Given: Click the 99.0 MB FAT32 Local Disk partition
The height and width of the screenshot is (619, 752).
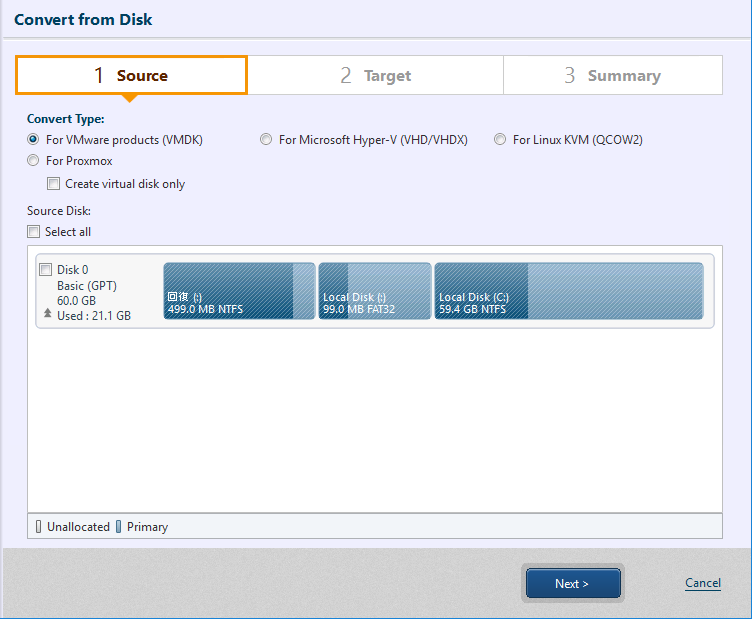Looking at the screenshot, I should (375, 291).
